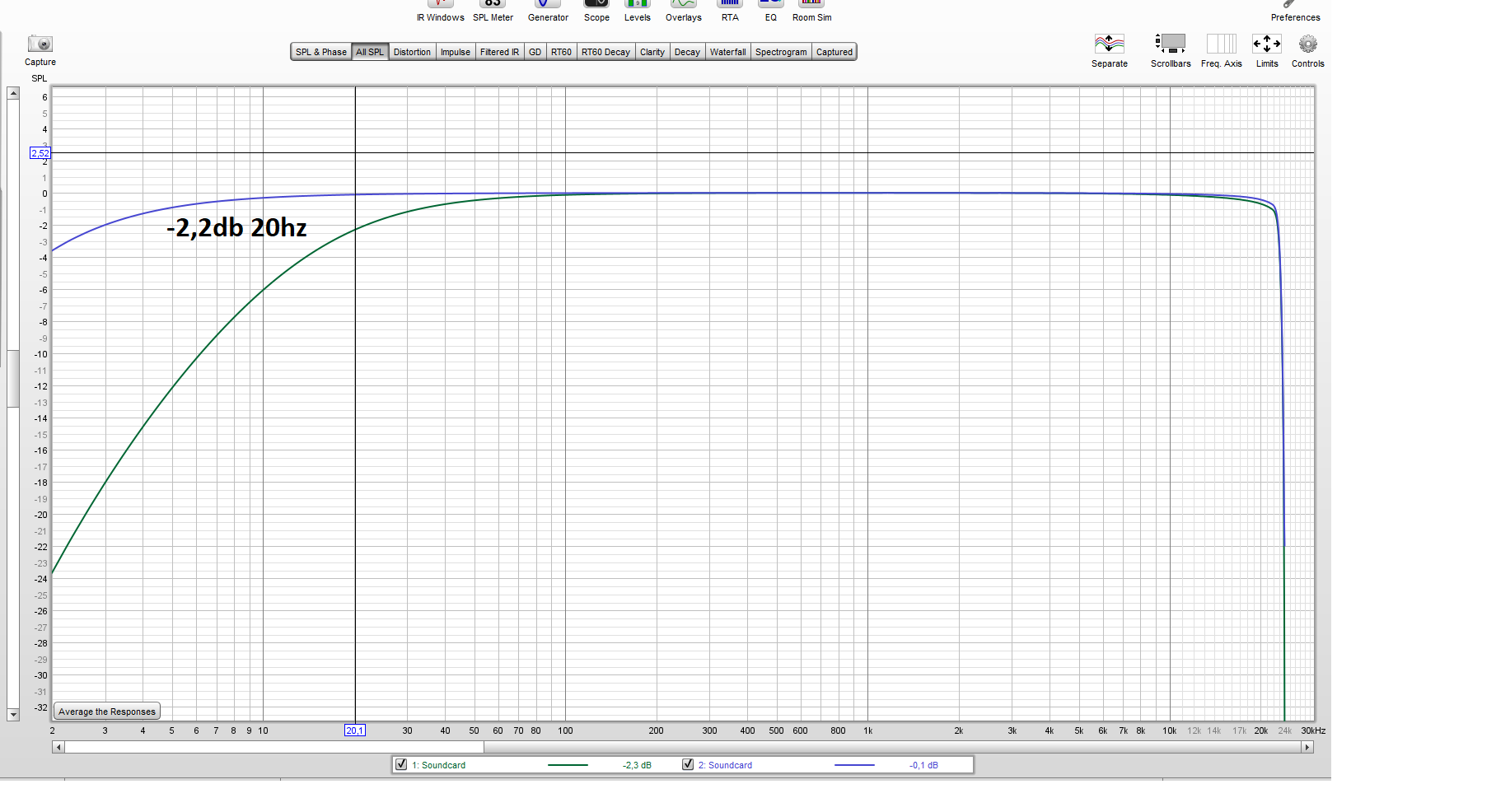1496x812 pixels.
Task: Open the Captured tab
Action: tap(834, 52)
